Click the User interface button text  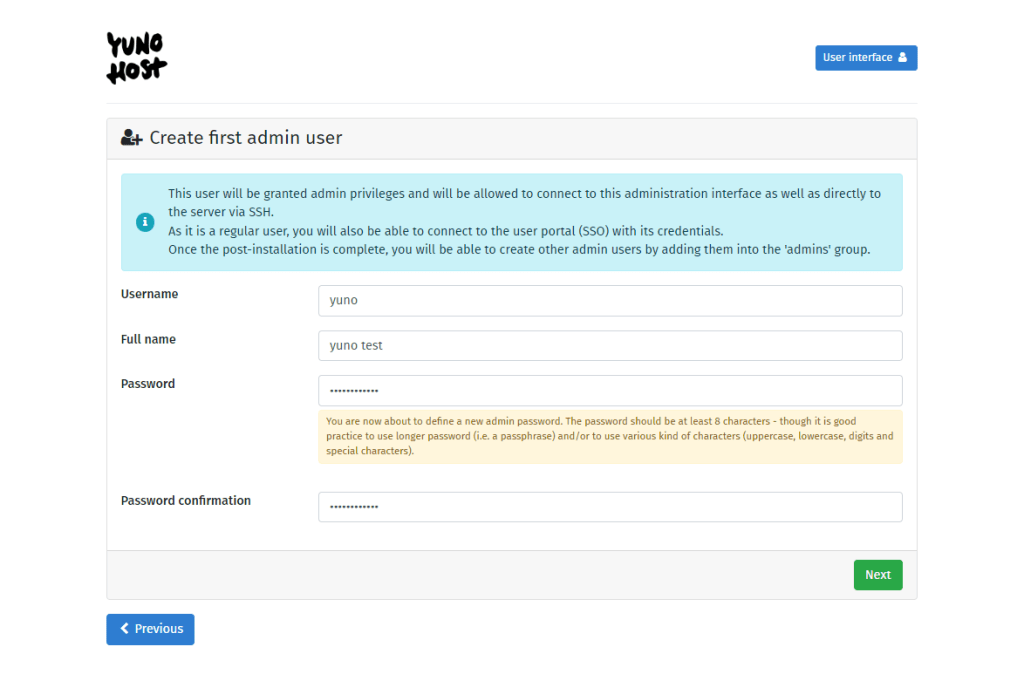857,58
